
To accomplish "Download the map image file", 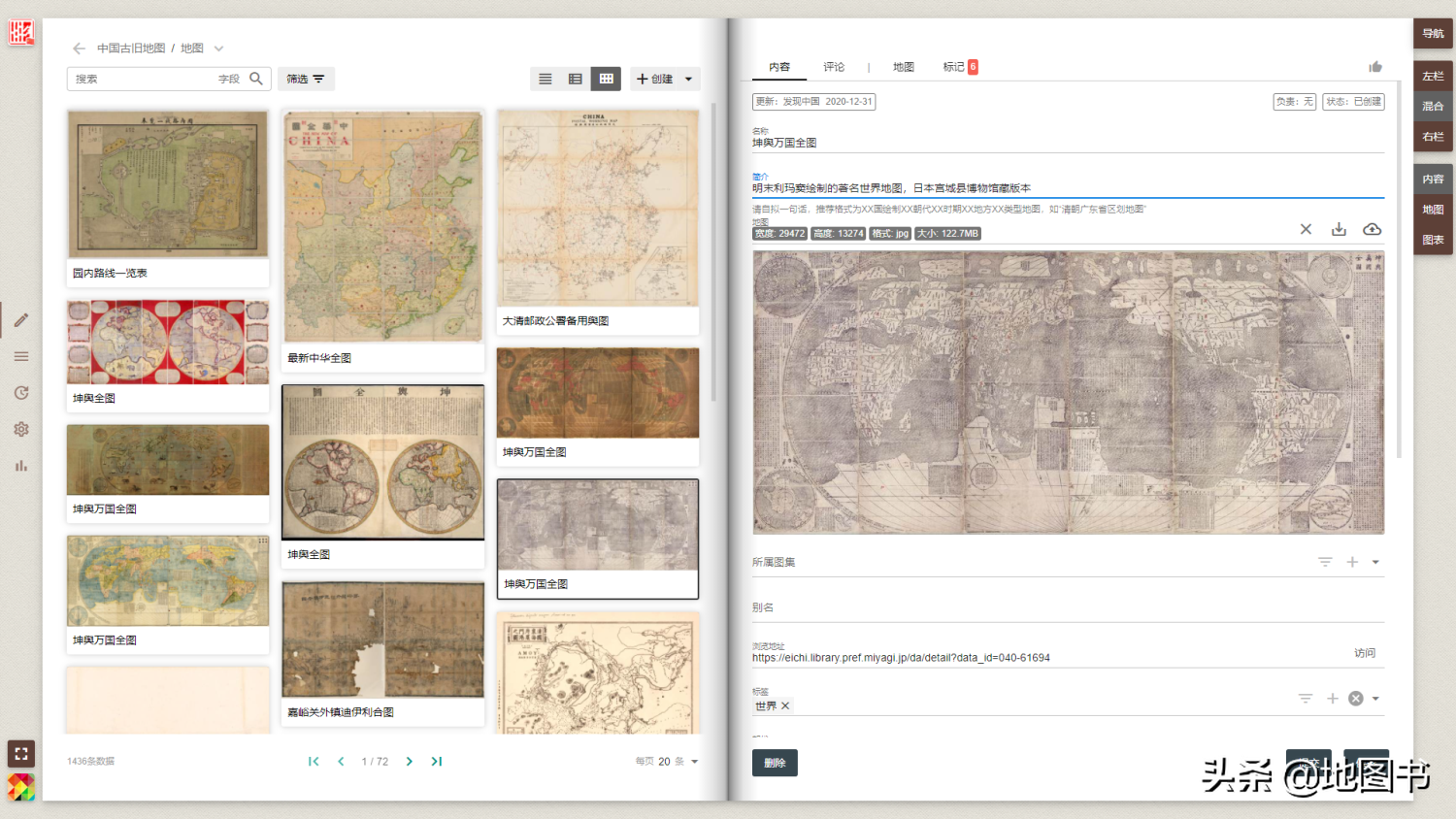I will pos(1339,229).
